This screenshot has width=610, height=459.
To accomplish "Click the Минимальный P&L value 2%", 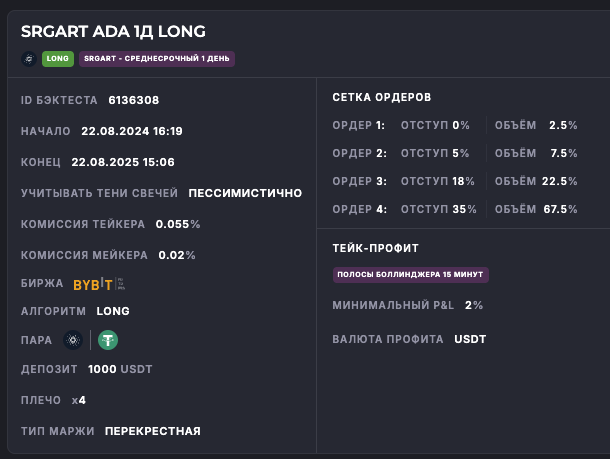I will click(x=474, y=305).
